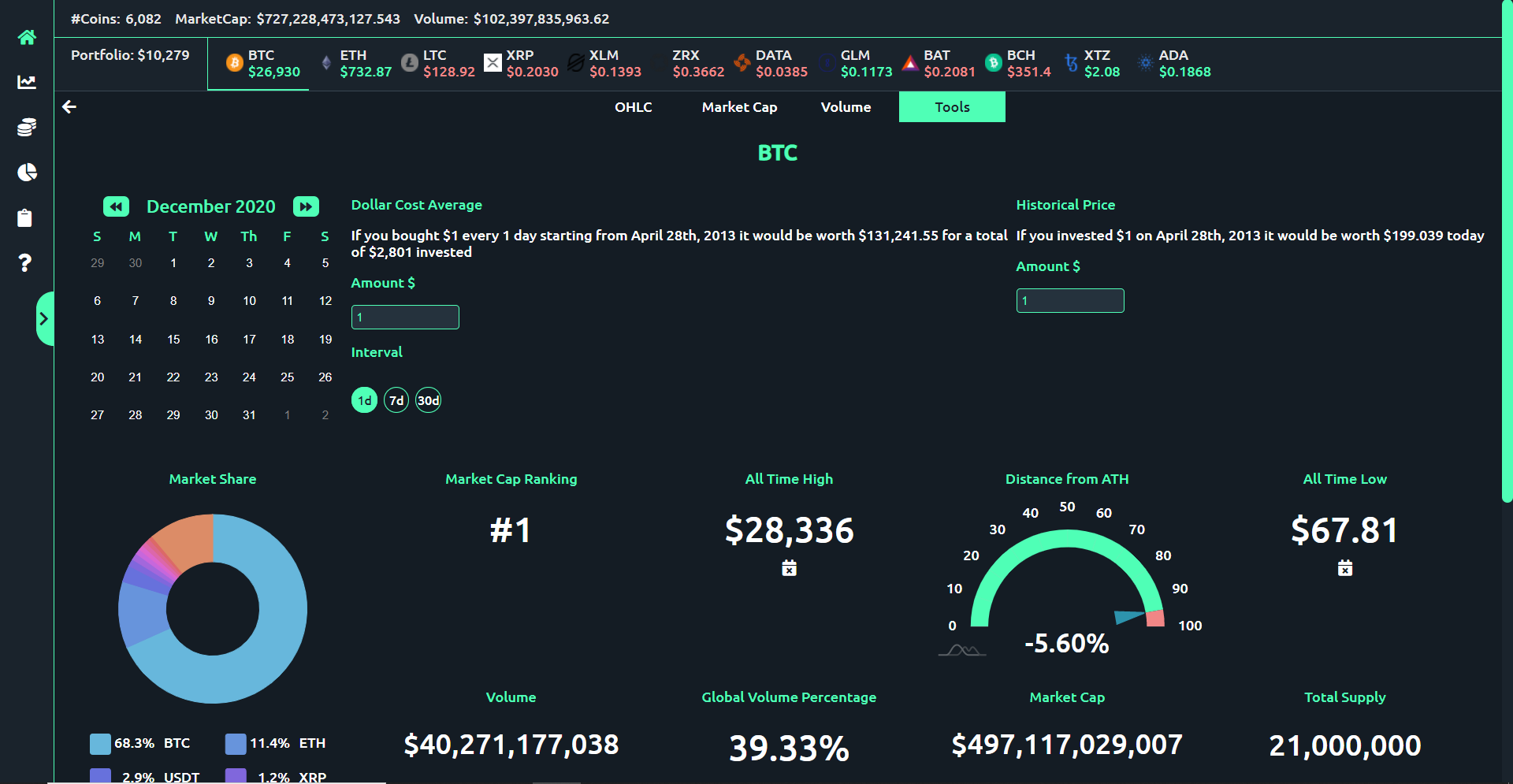Expand the sidebar with chevron handle
The image size is (1513, 784).
[44, 318]
